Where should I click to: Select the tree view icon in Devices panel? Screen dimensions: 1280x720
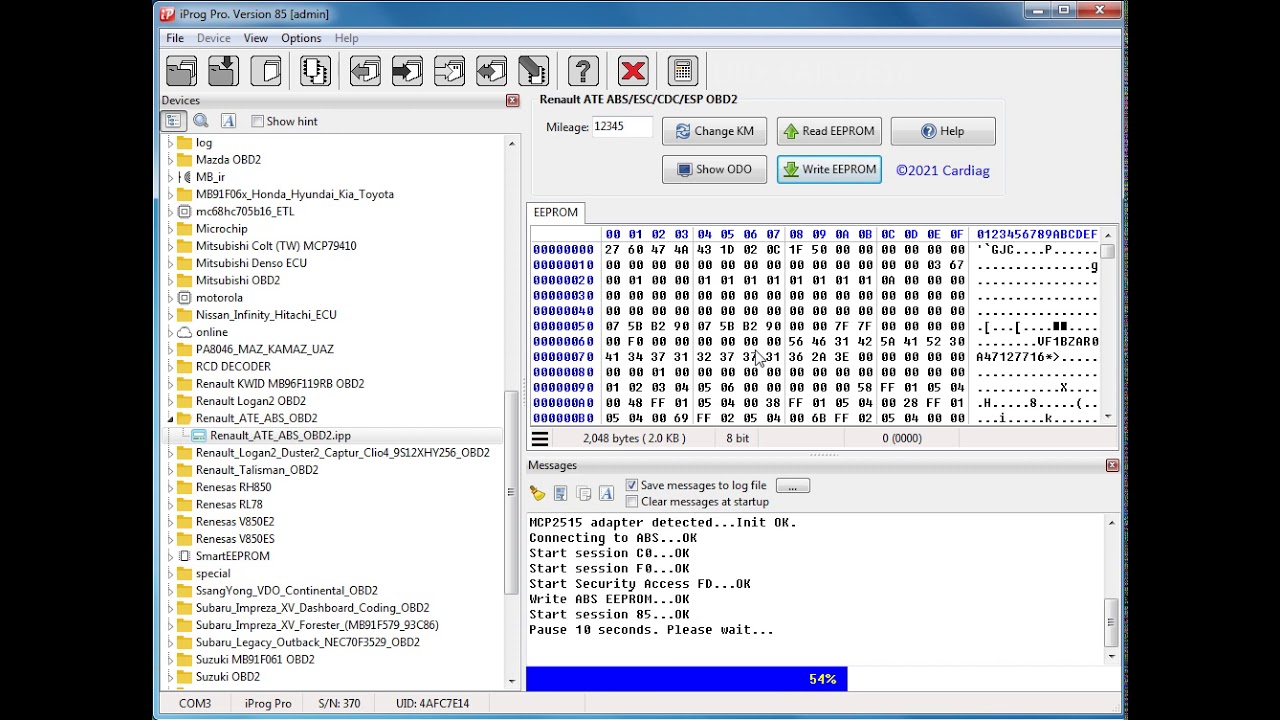point(173,121)
